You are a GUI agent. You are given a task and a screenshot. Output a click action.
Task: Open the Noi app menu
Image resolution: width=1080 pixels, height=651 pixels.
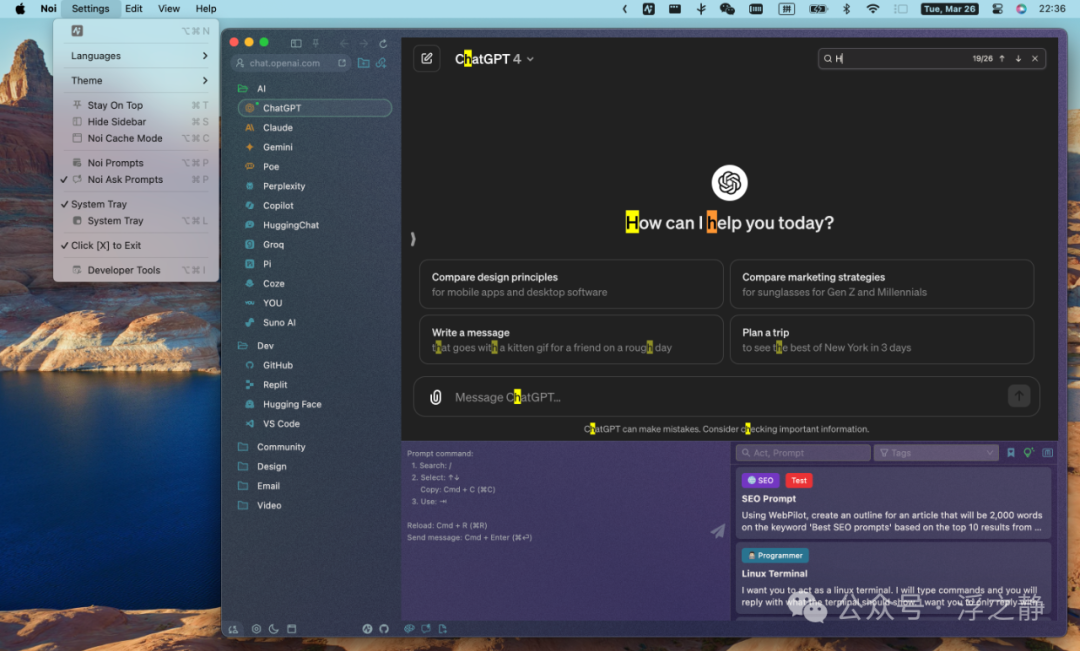click(x=48, y=8)
